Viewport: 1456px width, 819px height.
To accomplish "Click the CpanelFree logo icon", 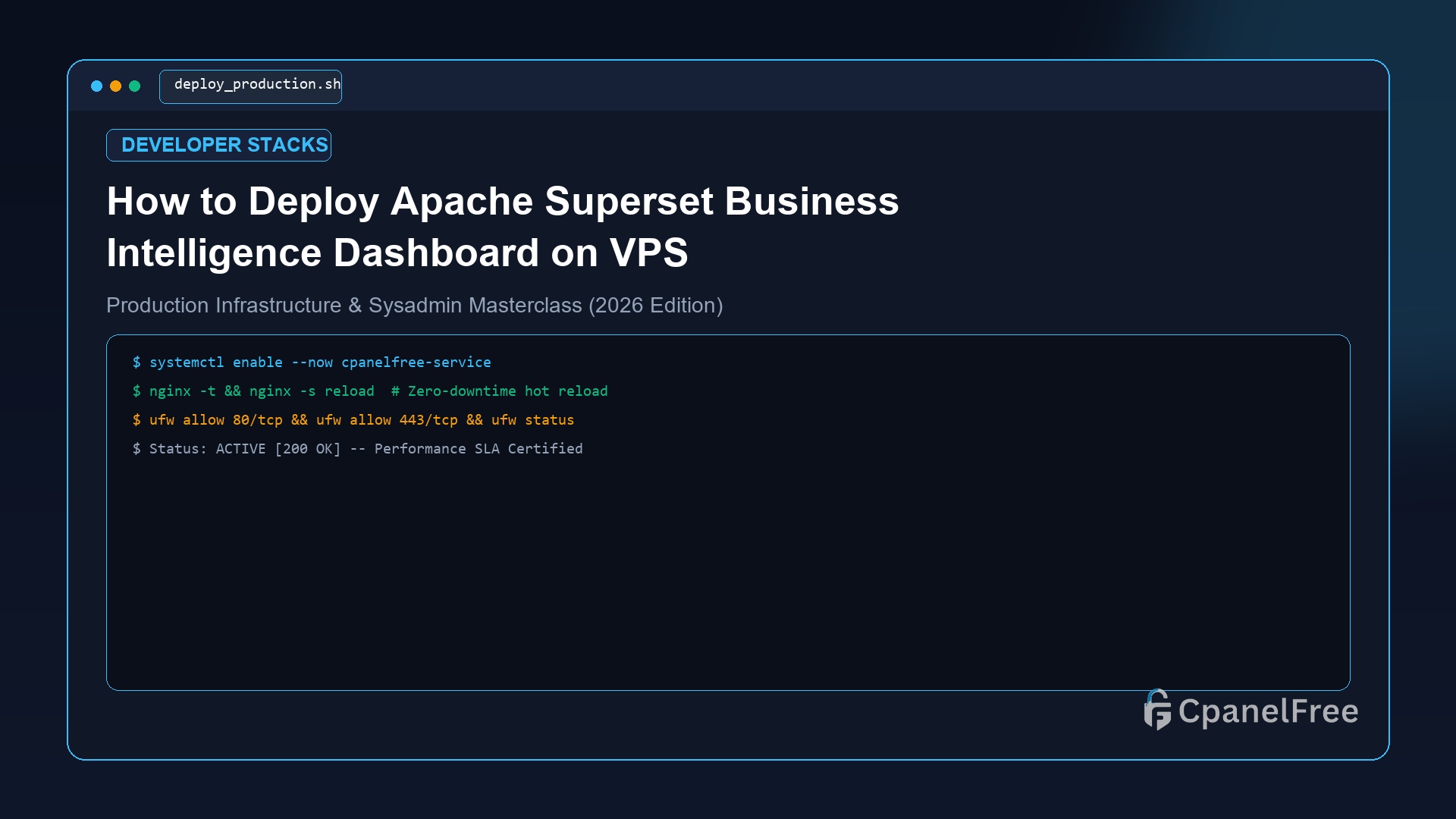I will 1157,710.
